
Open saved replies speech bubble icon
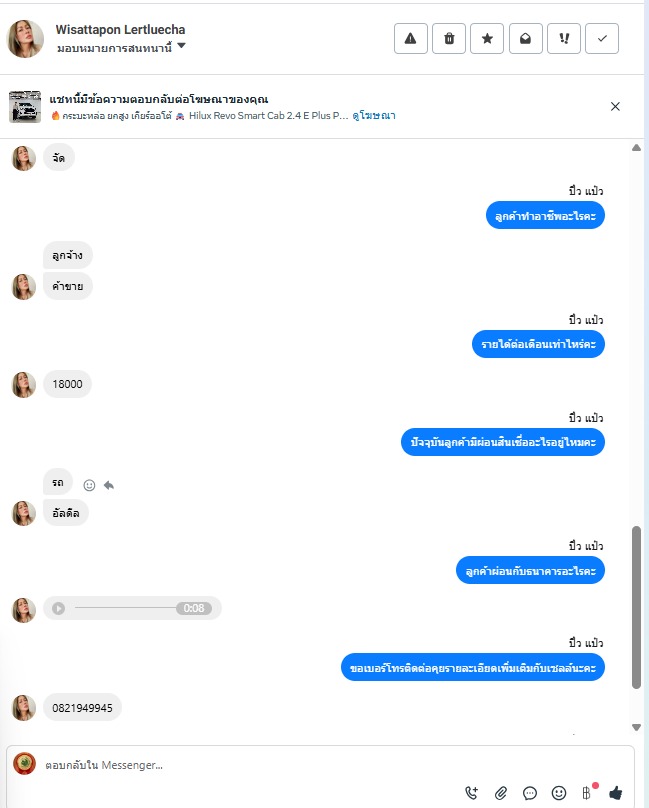(x=530, y=793)
